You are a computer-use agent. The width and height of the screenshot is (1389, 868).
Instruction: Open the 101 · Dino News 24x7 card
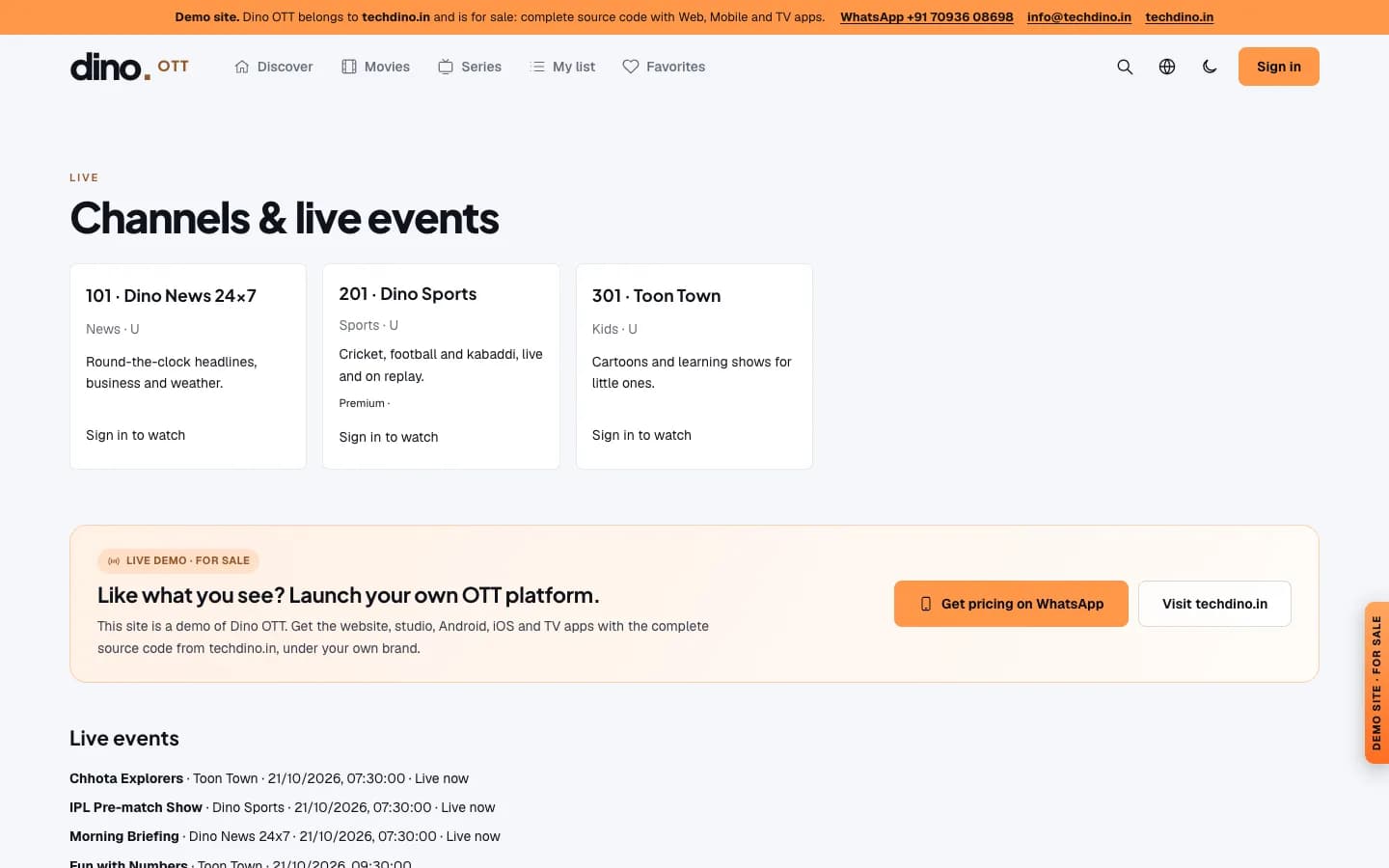[x=188, y=366]
